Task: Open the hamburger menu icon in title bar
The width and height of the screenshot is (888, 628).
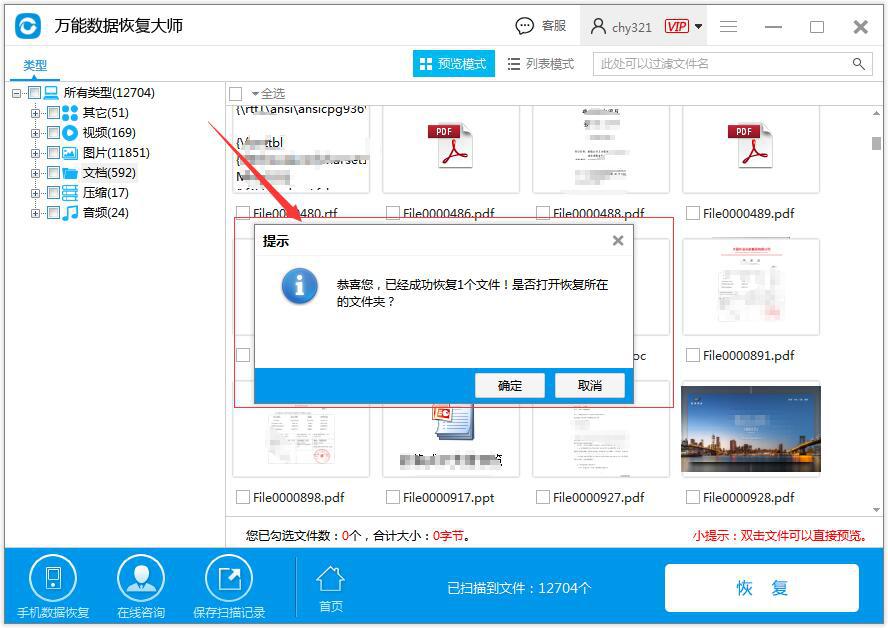Action: click(x=728, y=27)
